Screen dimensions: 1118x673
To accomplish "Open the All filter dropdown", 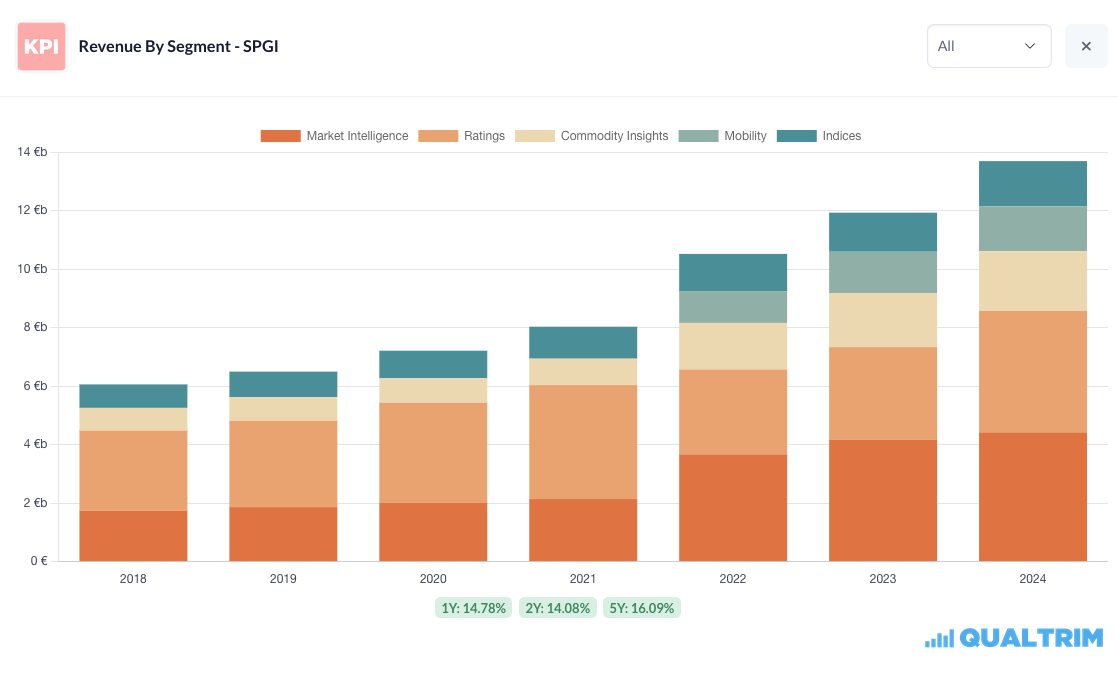I will point(989,46).
